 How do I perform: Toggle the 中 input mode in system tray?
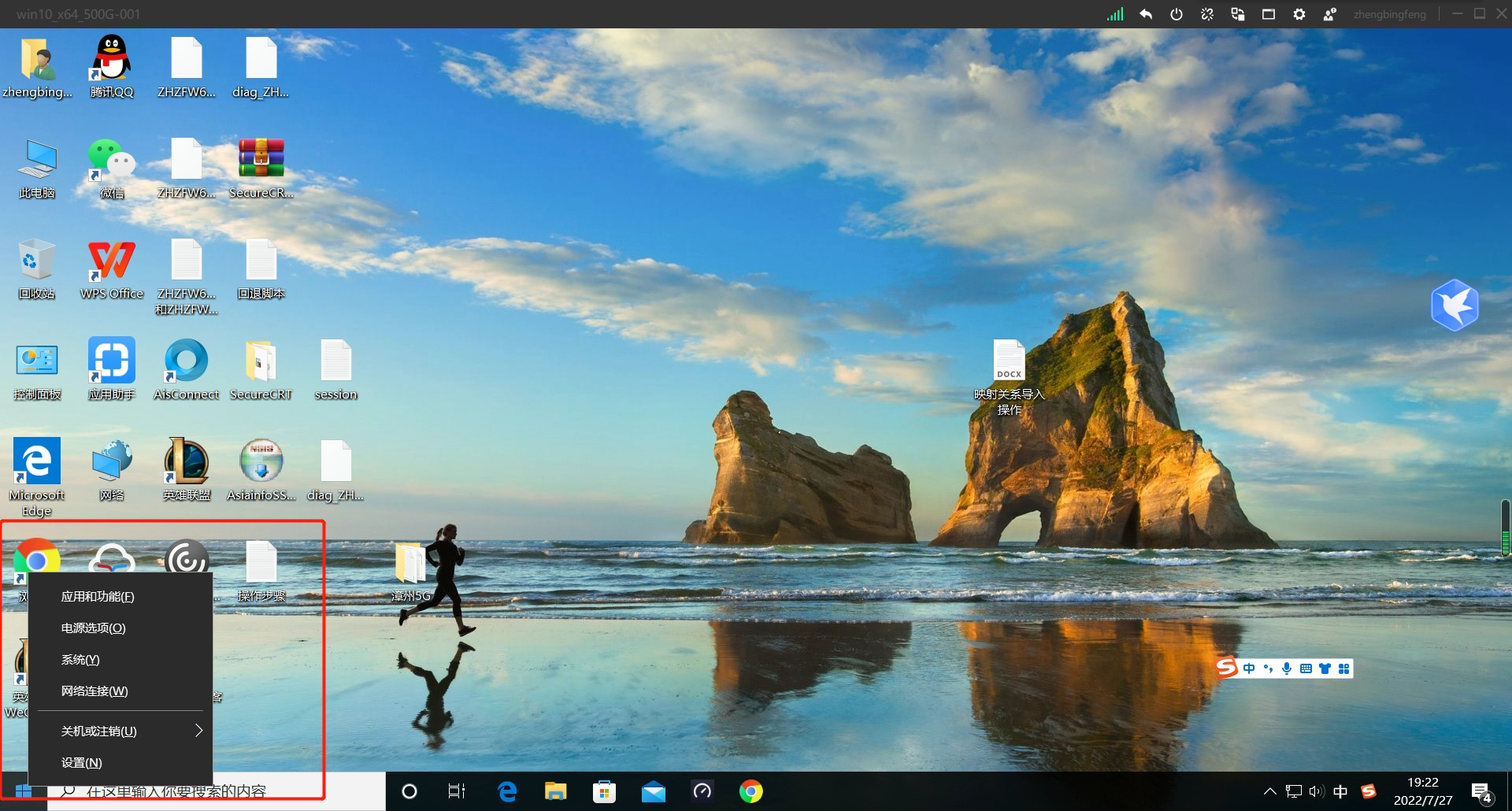pyautogui.click(x=1340, y=791)
